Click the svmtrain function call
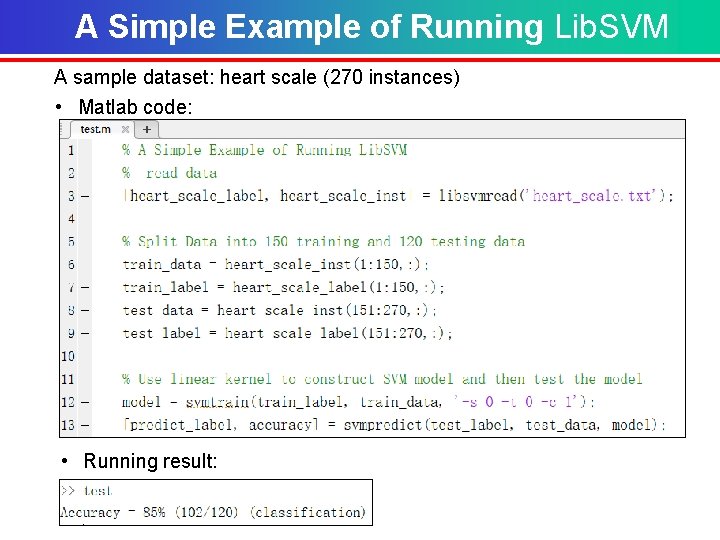Viewport: 720px width, 540px height. (x=217, y=402)
